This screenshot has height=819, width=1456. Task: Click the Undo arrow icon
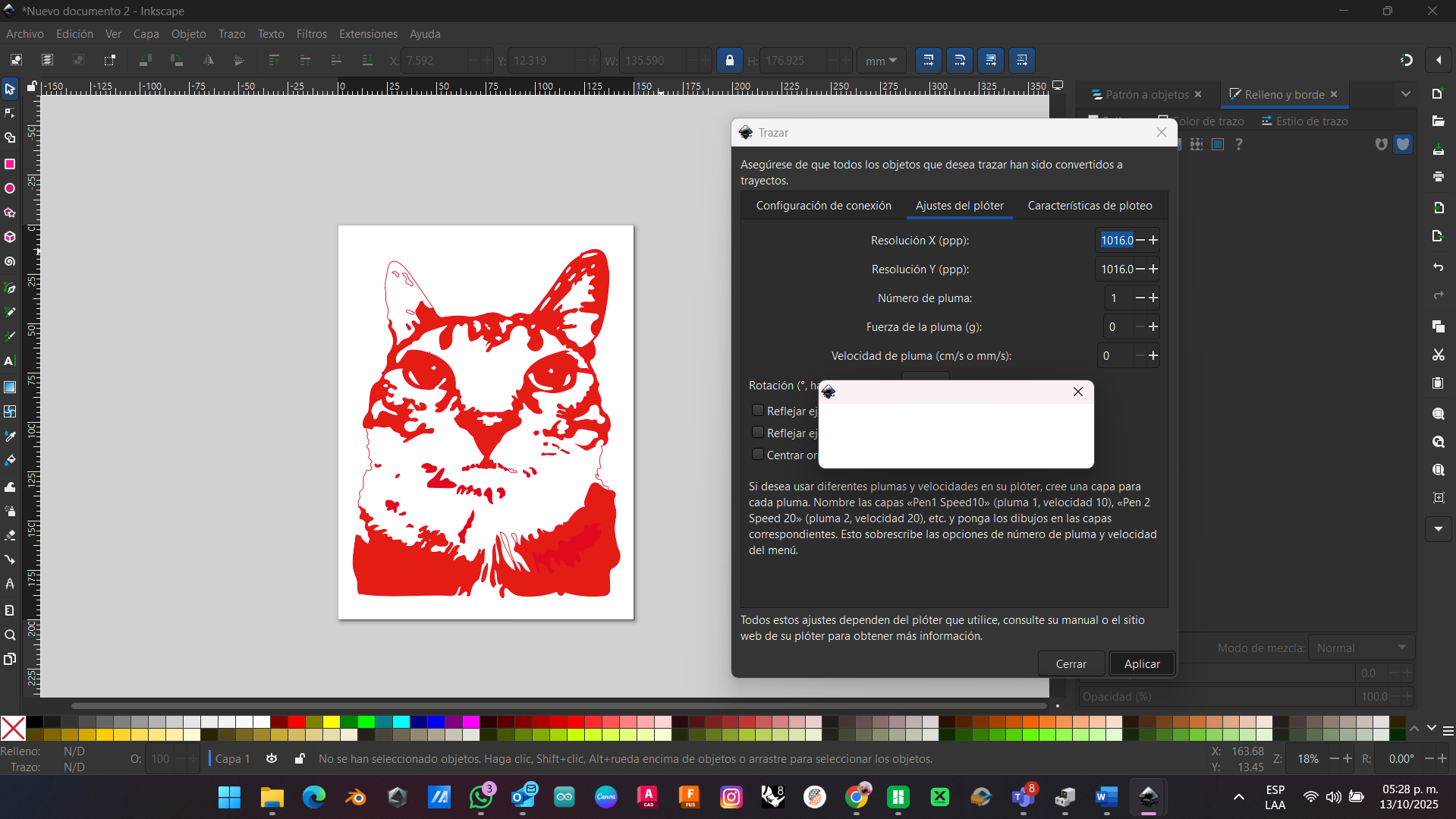tap(1438, 267)
